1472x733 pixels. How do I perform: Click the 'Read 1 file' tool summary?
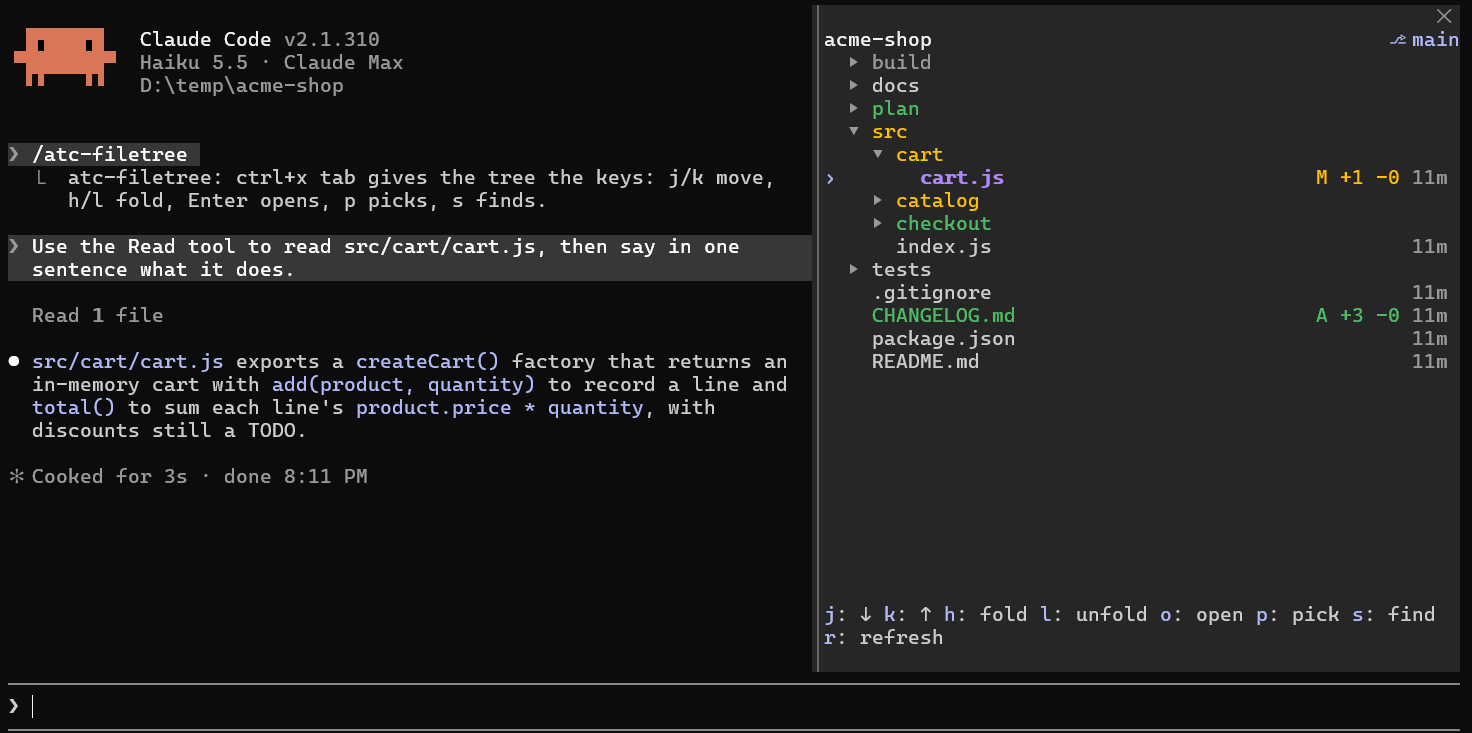(x=98, y=316)
